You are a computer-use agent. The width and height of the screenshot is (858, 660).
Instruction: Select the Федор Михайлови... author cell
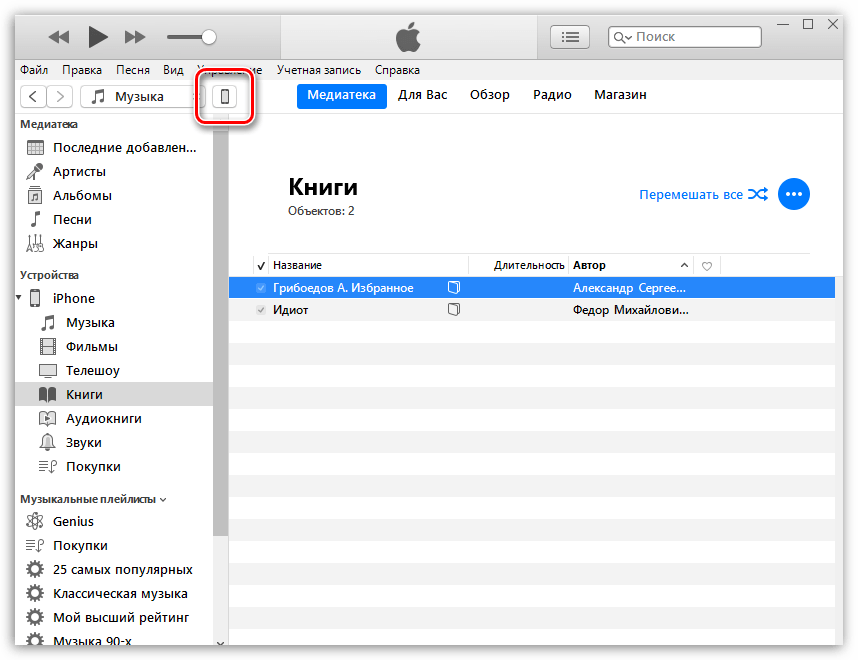pos(630,310)
